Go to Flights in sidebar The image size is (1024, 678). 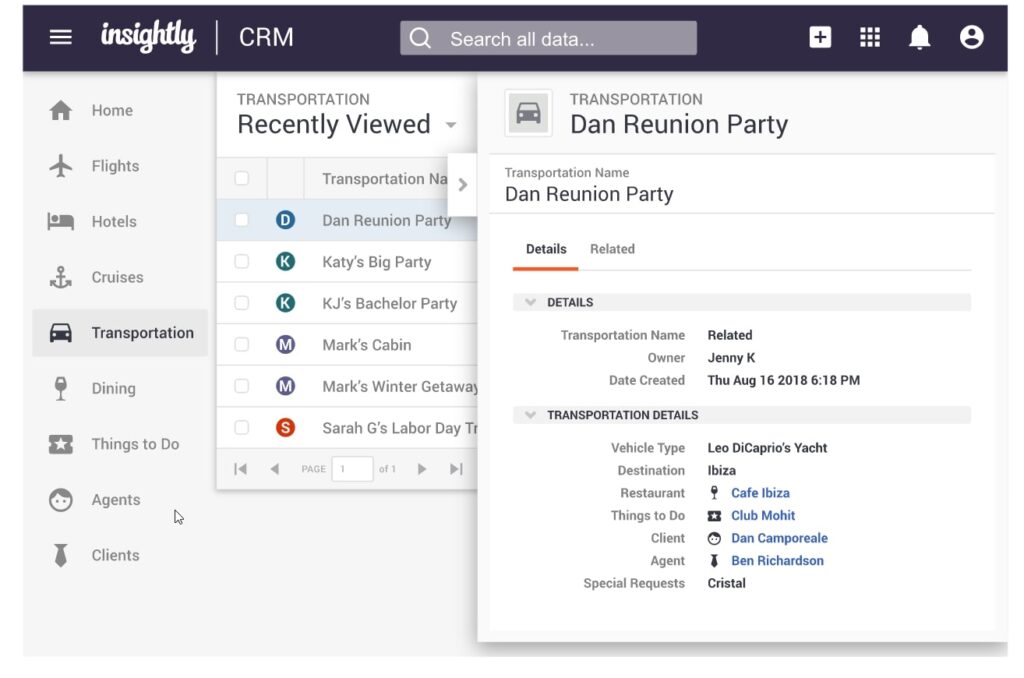point(115,166)
